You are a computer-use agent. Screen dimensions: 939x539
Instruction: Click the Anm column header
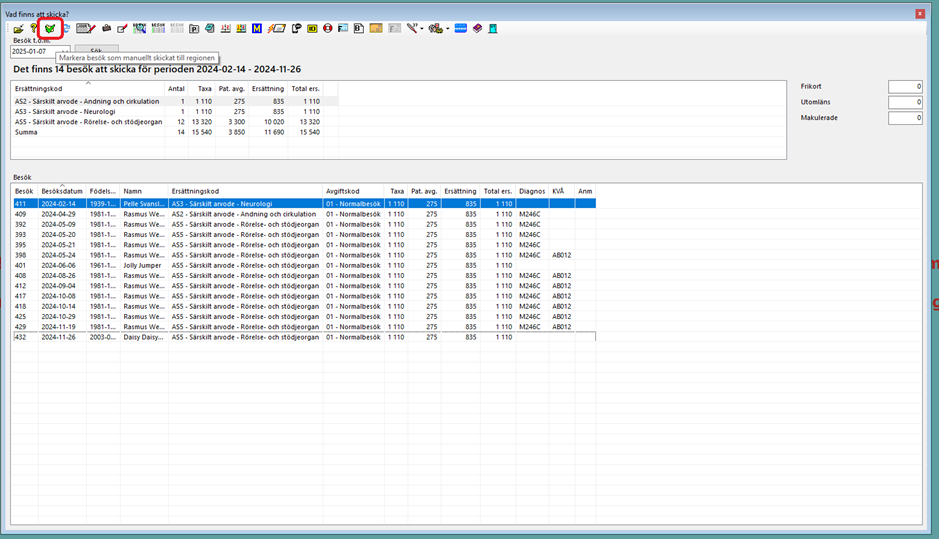585,191
